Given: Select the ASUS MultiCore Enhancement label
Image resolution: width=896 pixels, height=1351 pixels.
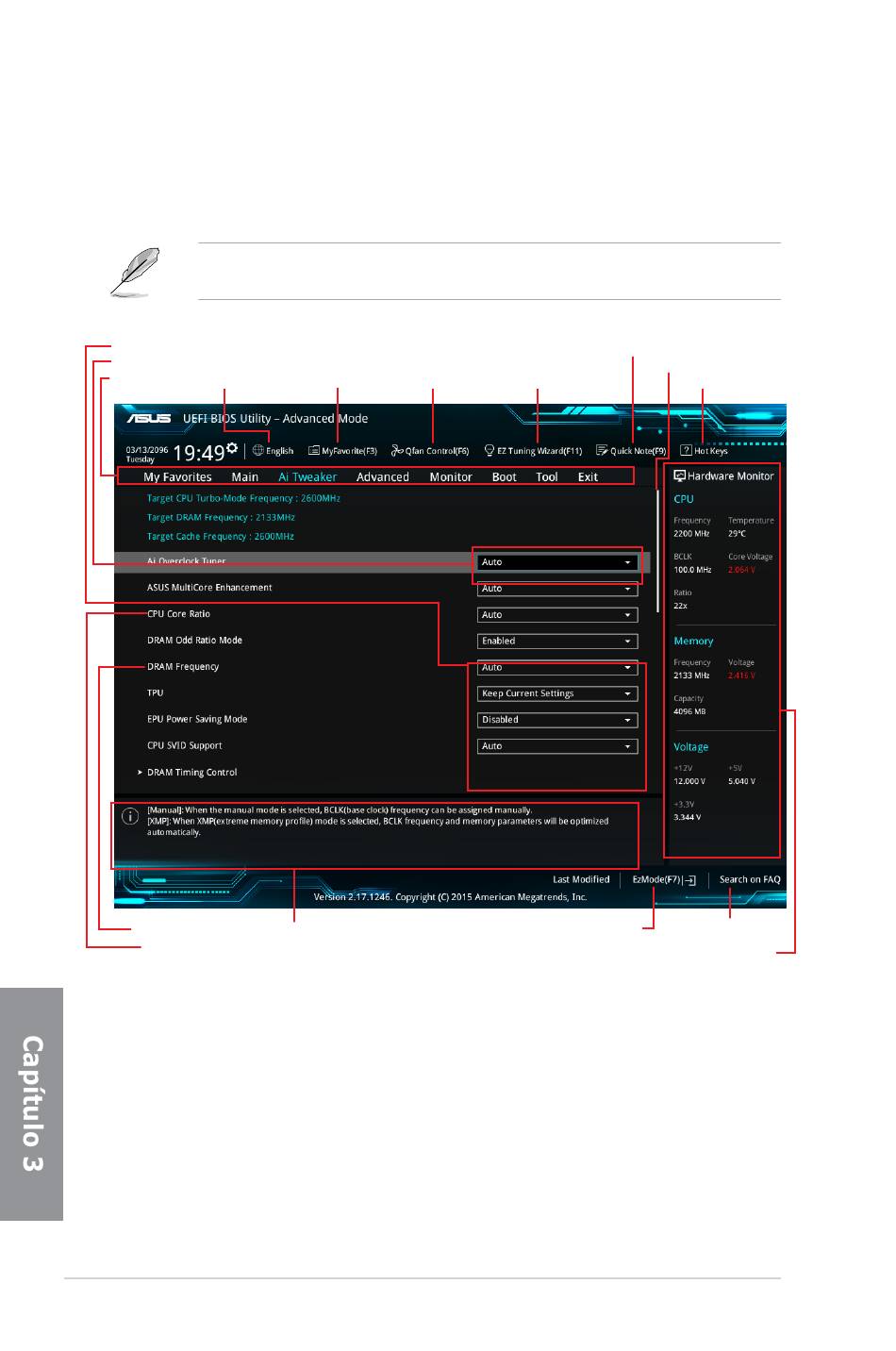Looking at the screenshot, I should click(209, 588).
